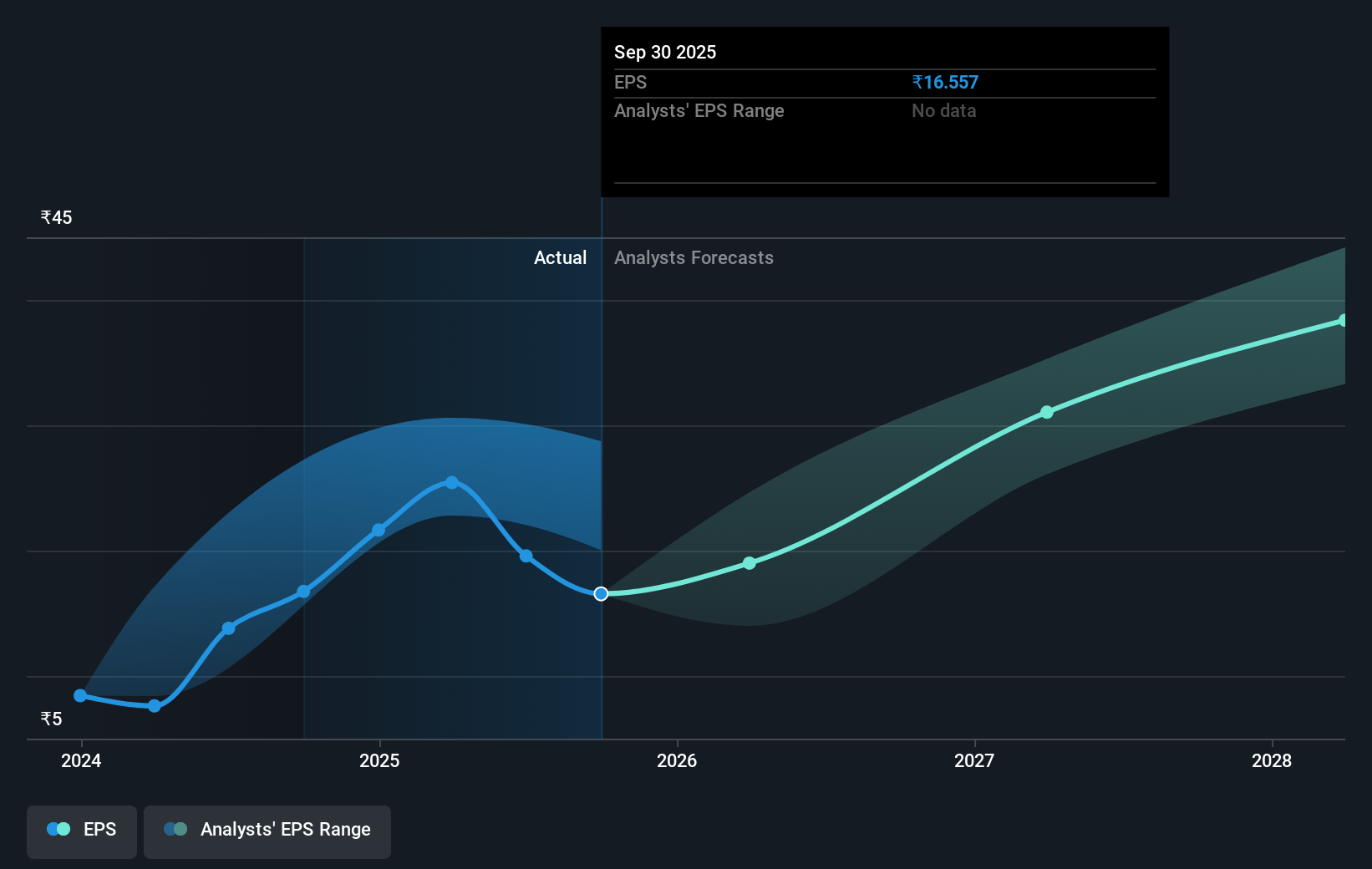Select the Sep 30 2025 EPS data point
The image size is (1372, 869).
point(601,593)
